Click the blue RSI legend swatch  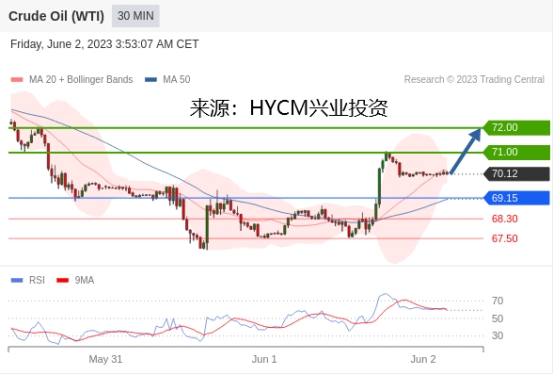point(17,281)
